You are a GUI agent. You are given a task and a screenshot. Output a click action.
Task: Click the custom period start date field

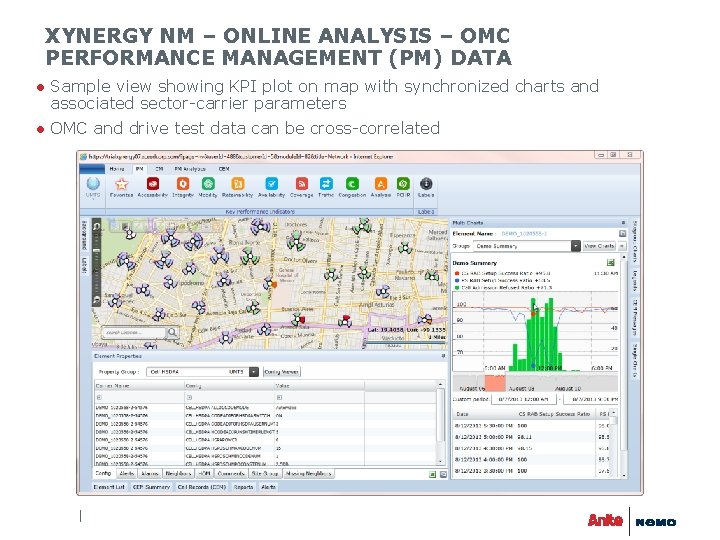pyautogui.click(x=524, y=399)
